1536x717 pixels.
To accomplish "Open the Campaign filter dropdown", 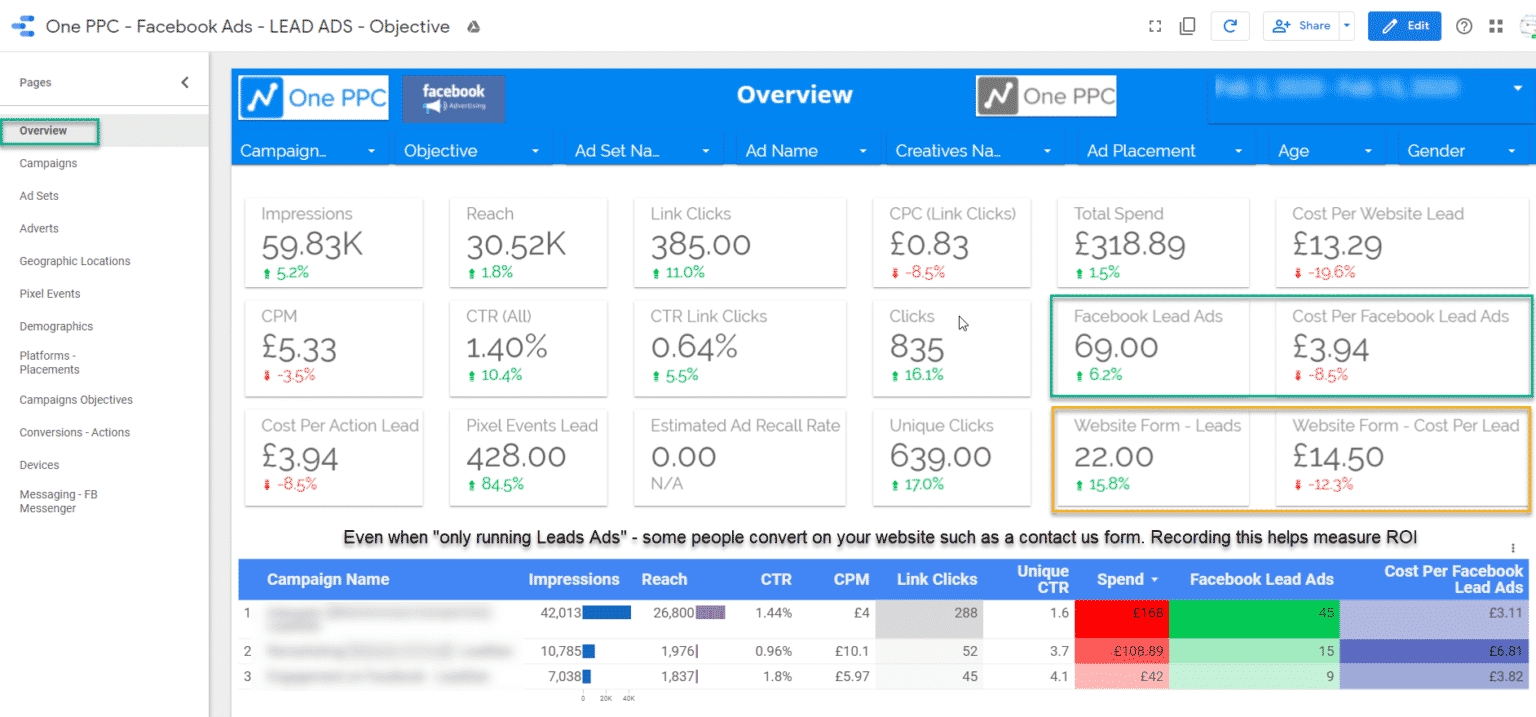I will pyautogui.click(x=308, y=151).
